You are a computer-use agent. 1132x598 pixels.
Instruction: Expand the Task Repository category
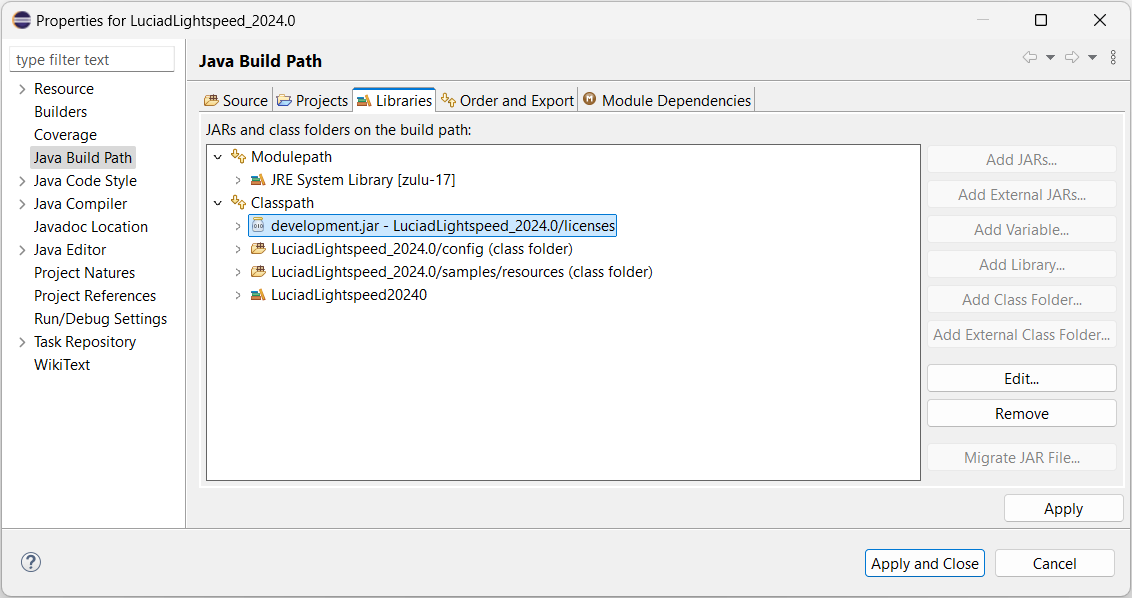coord(22,342)
